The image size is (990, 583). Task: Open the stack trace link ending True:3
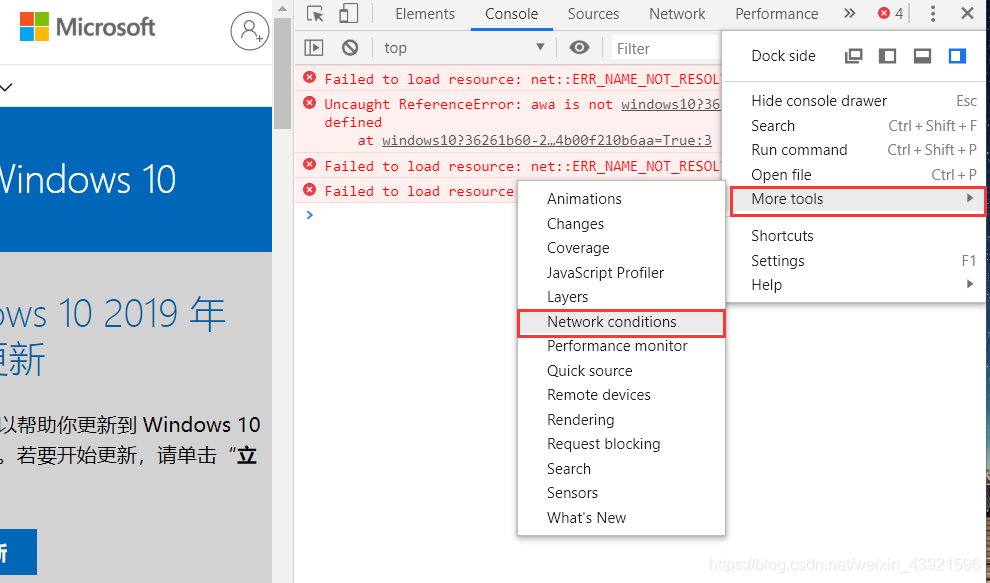(547, 140)
